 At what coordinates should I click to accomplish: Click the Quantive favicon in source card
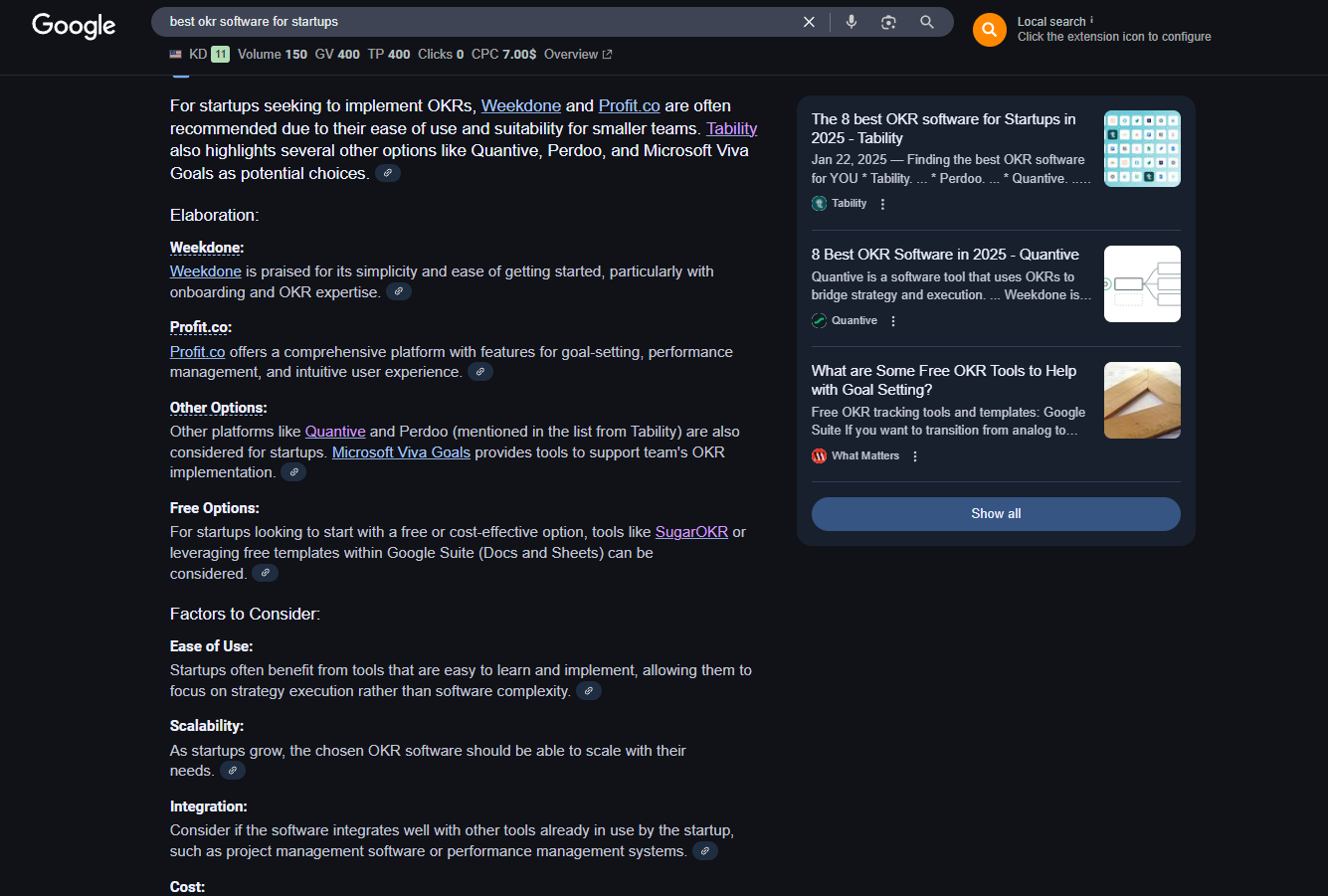point(819,320)
